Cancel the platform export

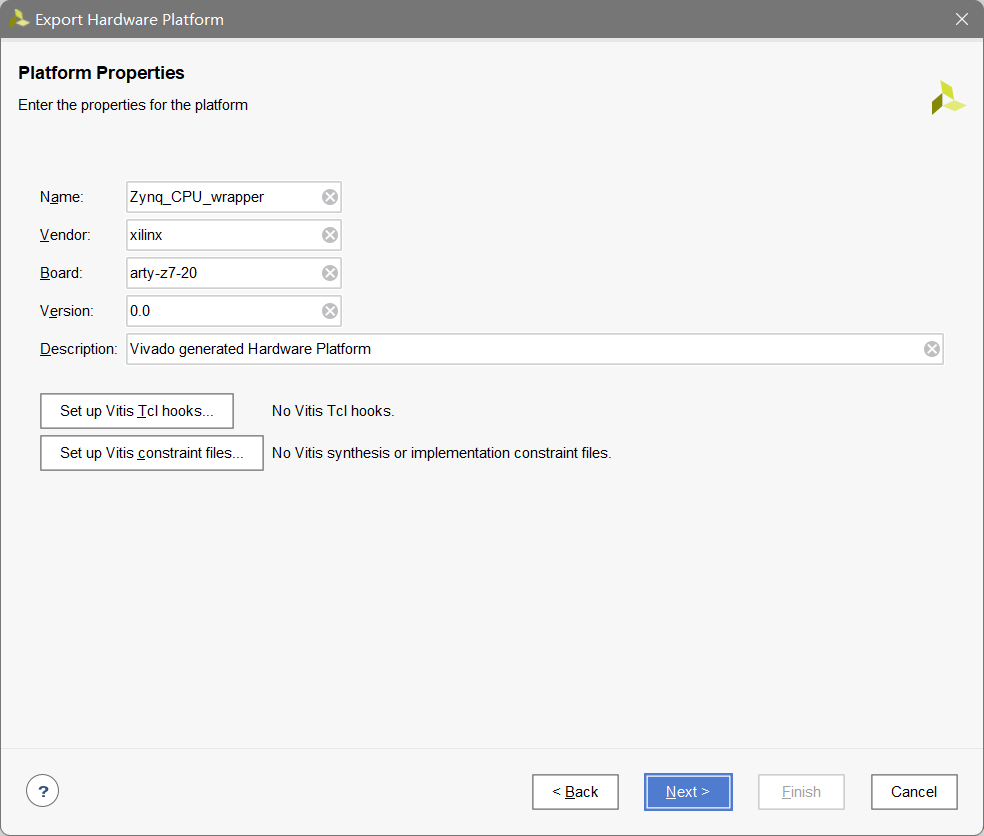coord(913,791)
